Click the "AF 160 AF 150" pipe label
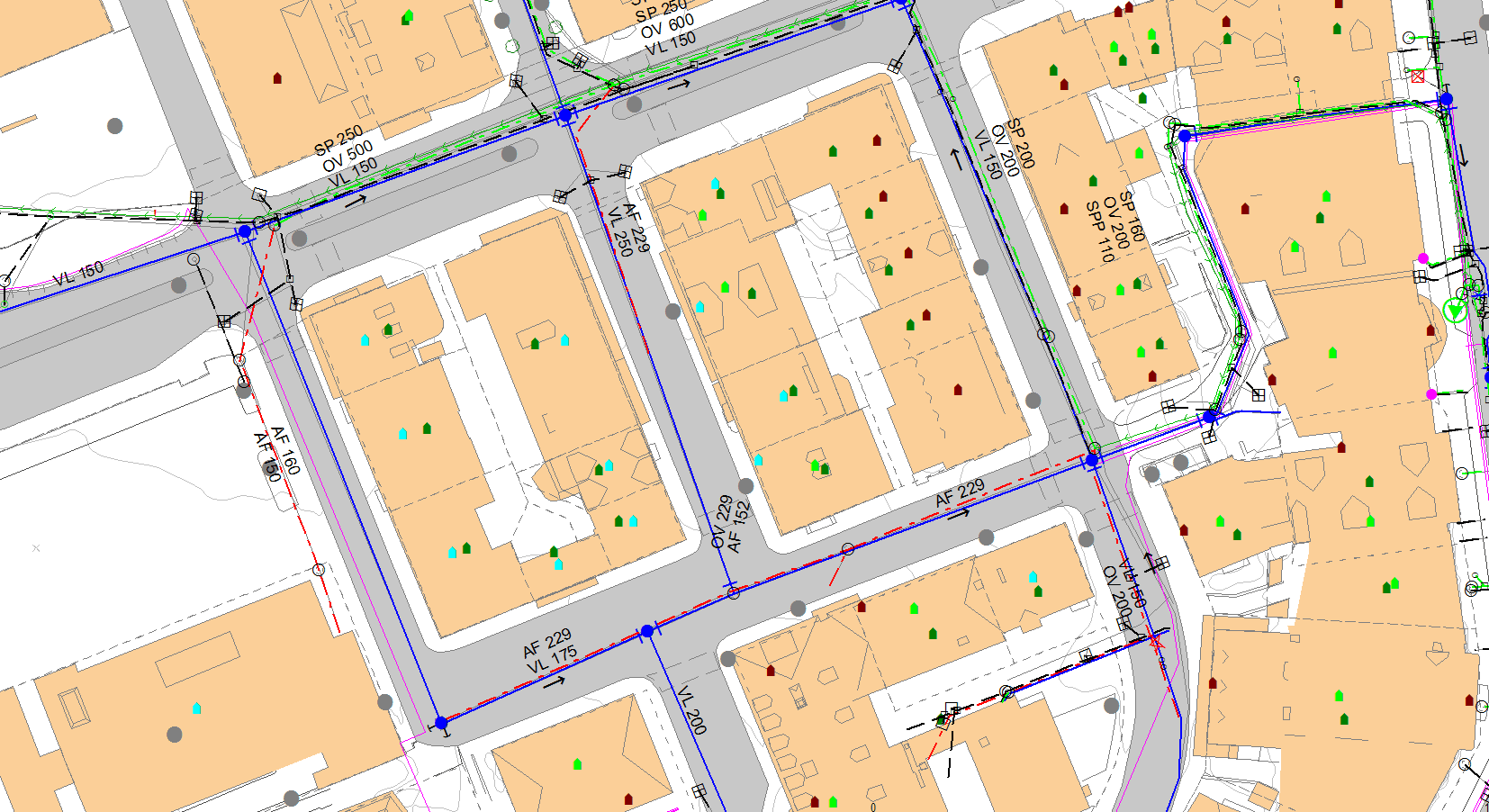This screenshot has width=1489, height=812. pyautogui.click(x=276, y=453)
